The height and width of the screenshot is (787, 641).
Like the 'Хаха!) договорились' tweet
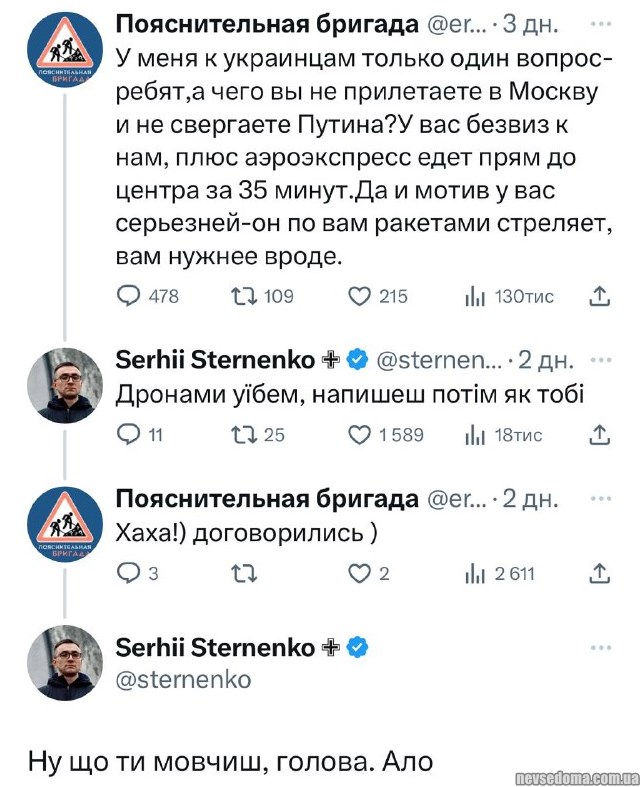point(360,573)
